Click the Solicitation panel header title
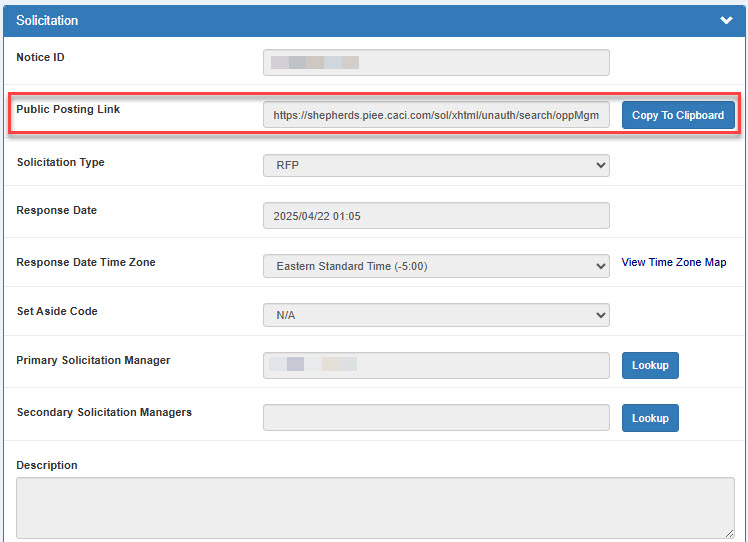The height and width of the screenshot is (542, 748). click(47, 20)
